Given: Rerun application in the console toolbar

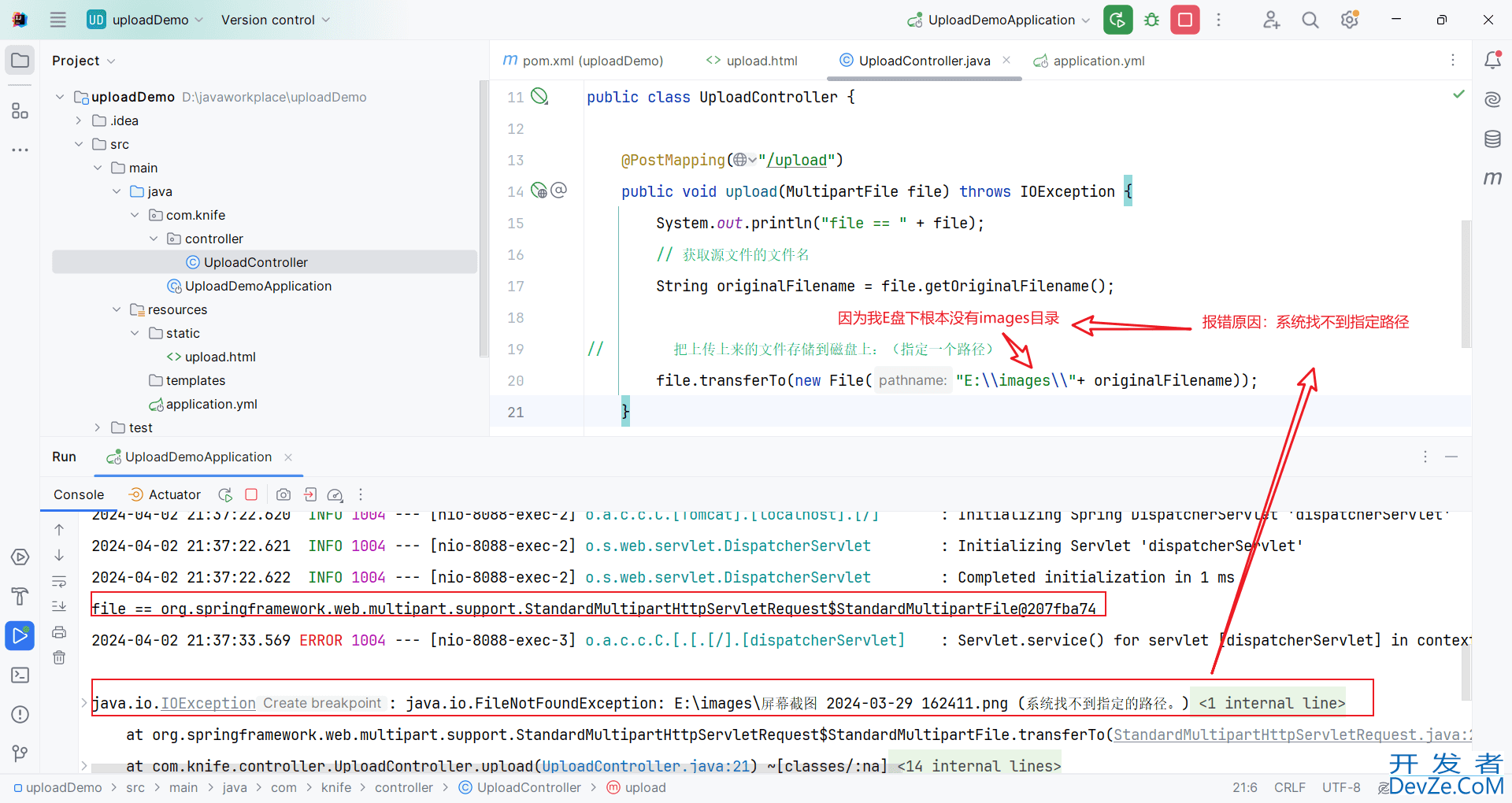Looking at the screenshot, I should (x=225, y=494).
